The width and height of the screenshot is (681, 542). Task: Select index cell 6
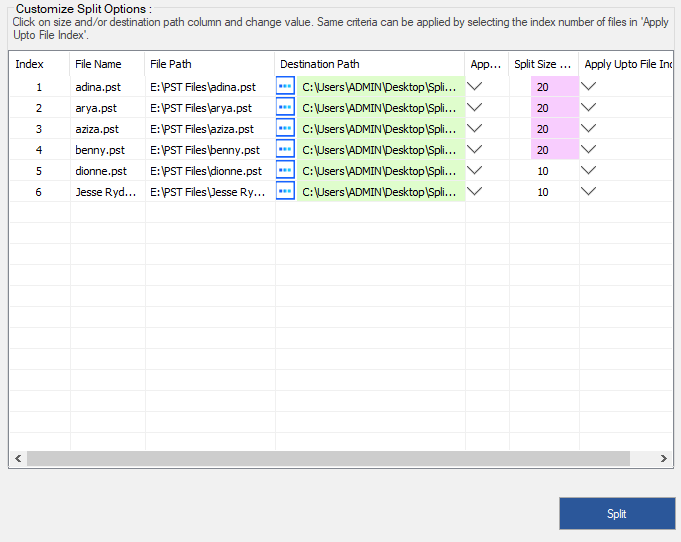tap(39, 192)
